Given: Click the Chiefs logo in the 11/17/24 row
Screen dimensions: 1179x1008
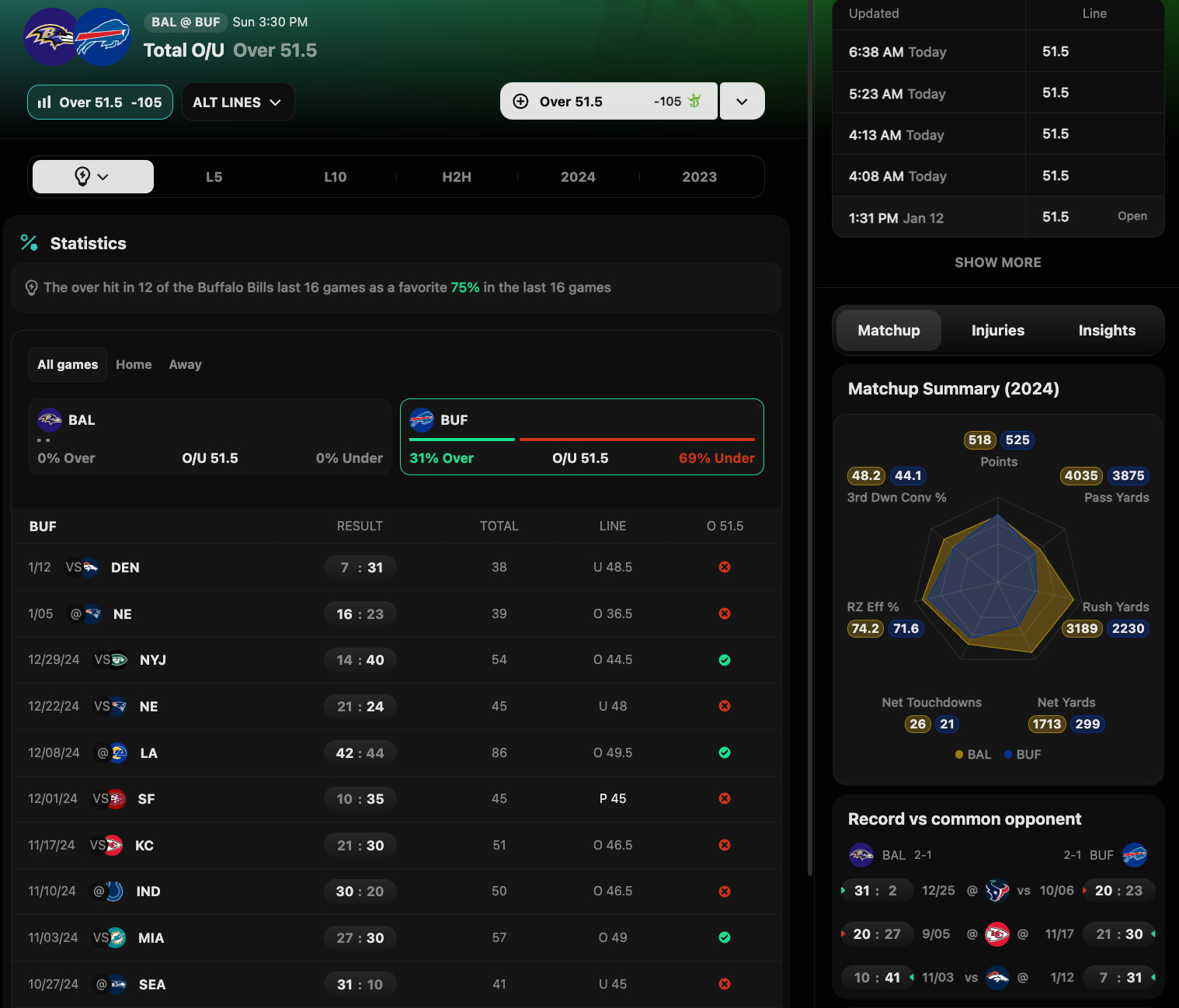Looking at the screenshot, I should (113, 846).
